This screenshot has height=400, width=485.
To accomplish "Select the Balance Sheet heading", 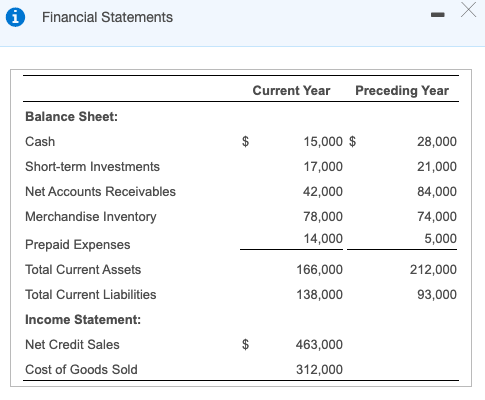I will tap(72, 117).
